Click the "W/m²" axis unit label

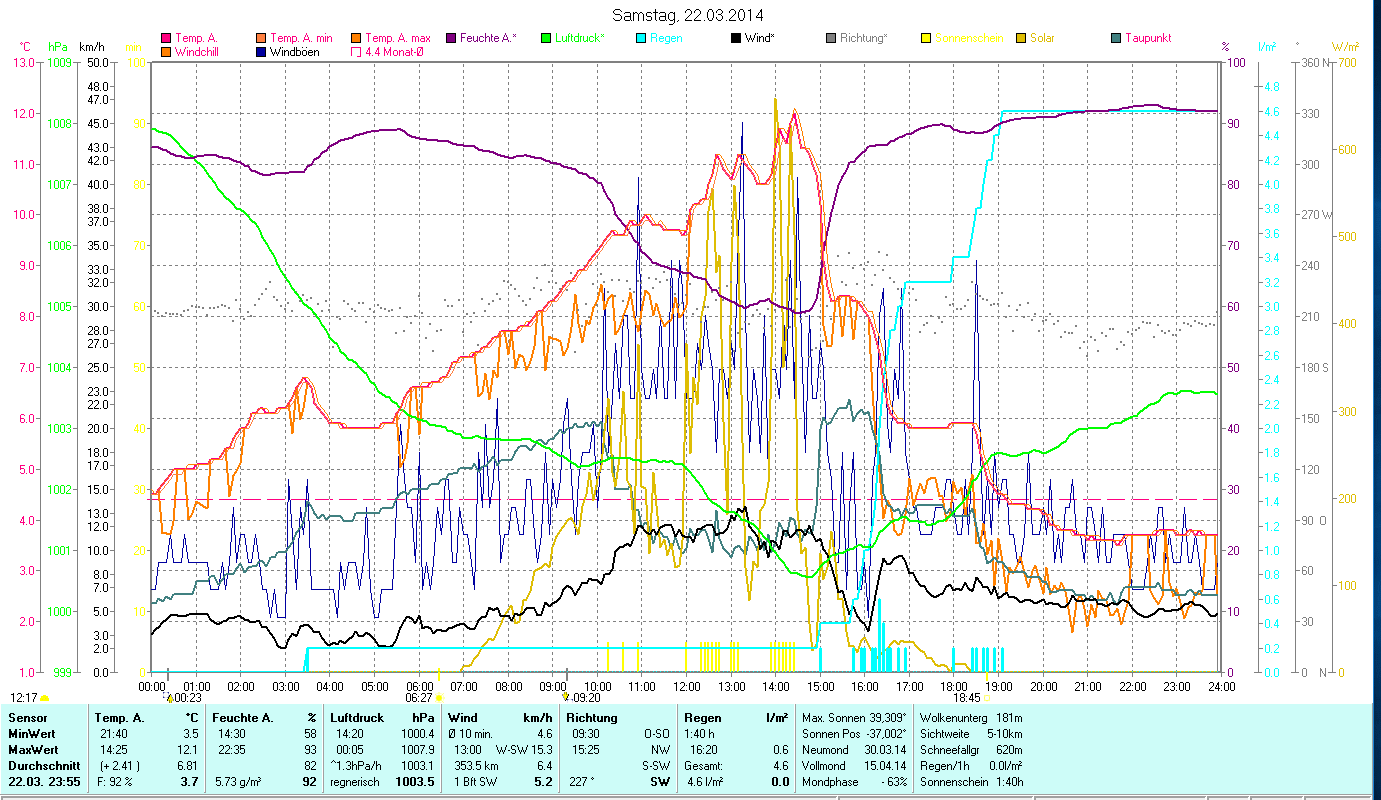click(x=1345, y=47)
